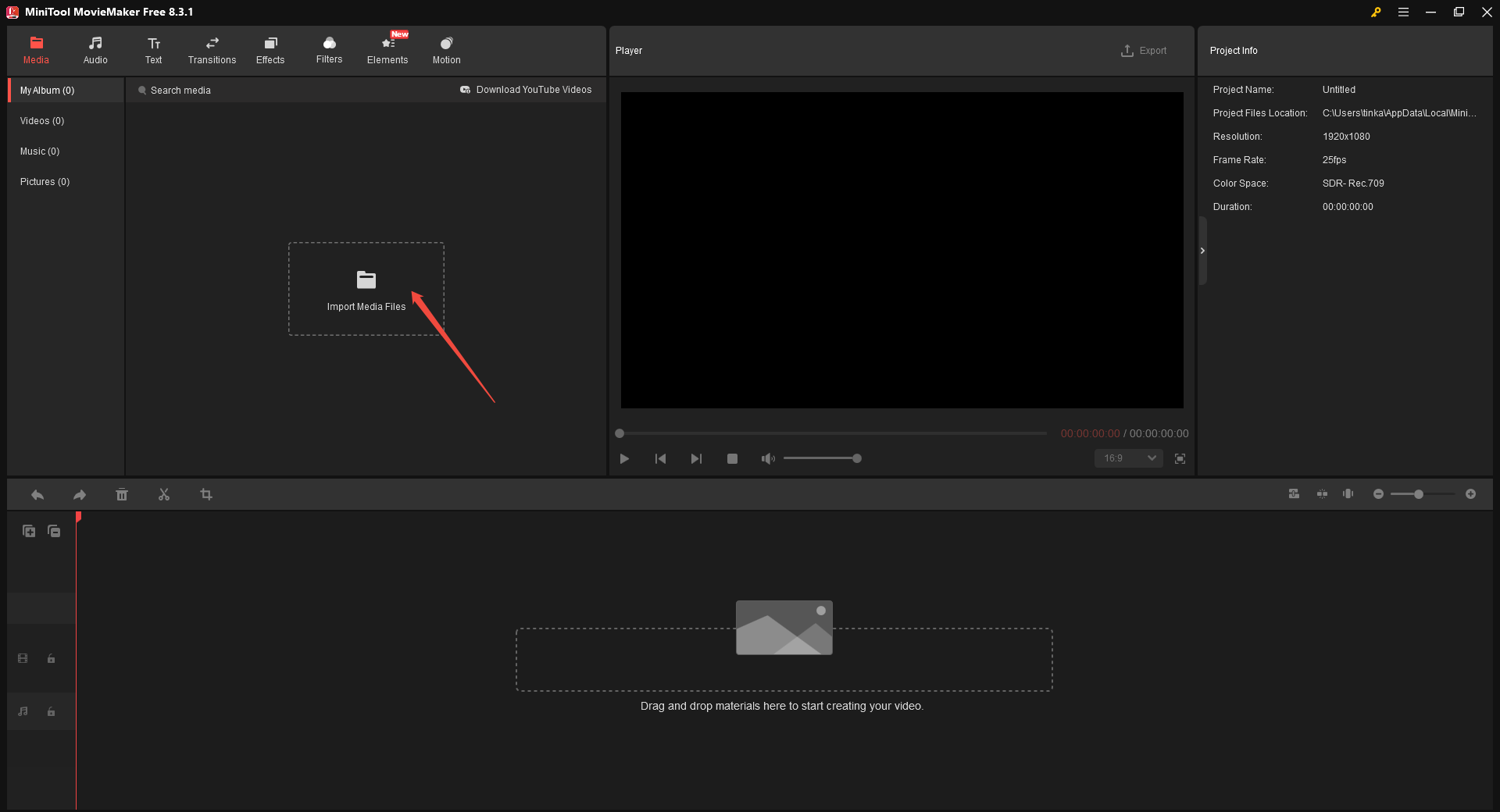The height and width of the screenshot is (812, 1500).
Task: Open the aspect ratio 16:9 dropdown
Action: click(1127, 458)
